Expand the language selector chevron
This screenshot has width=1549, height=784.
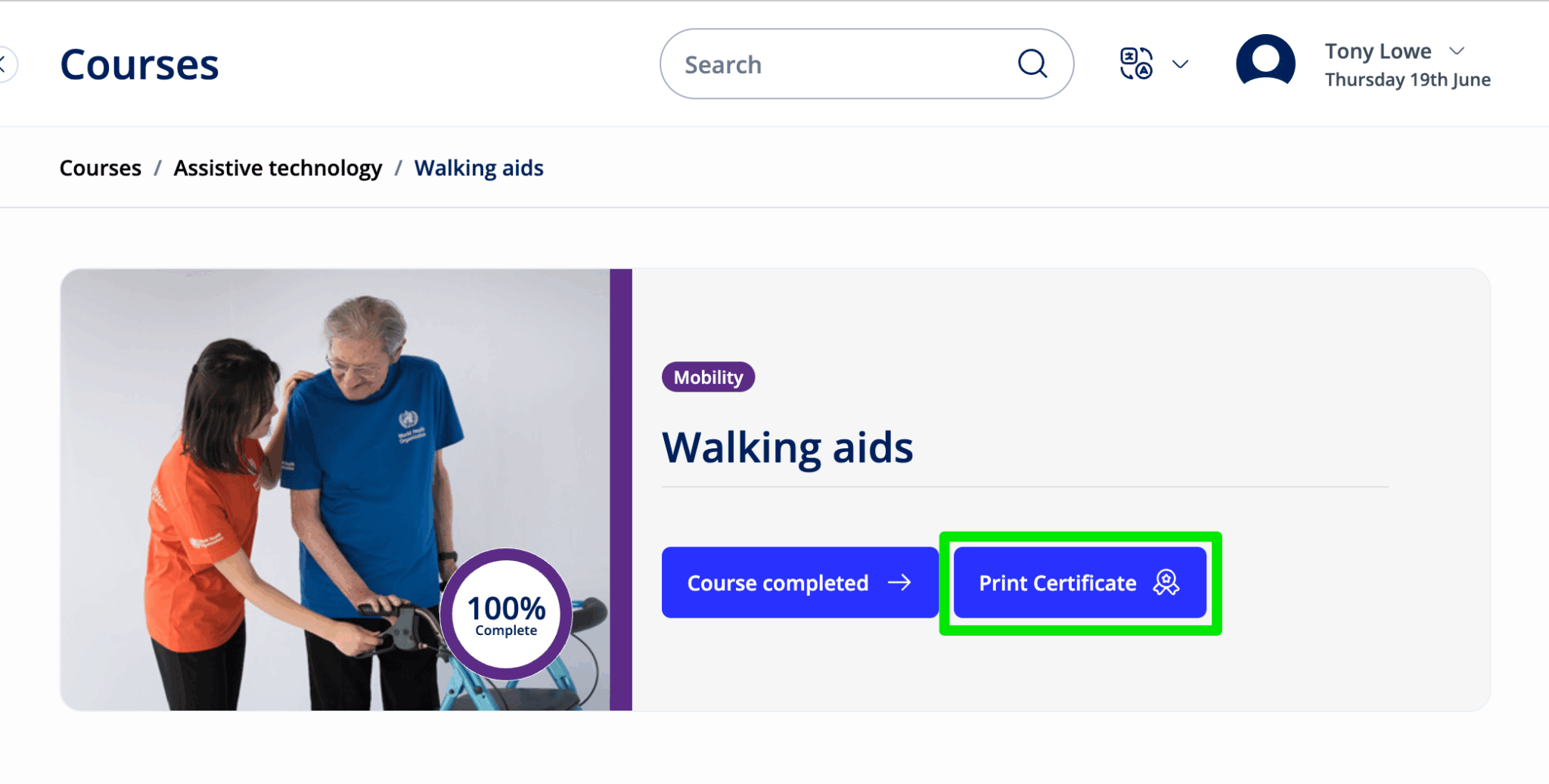pos(1179,64)
